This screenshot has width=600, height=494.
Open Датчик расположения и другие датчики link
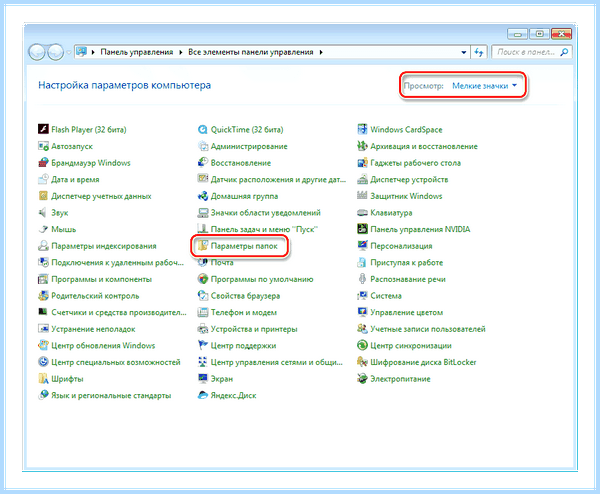tap(278, 179)
